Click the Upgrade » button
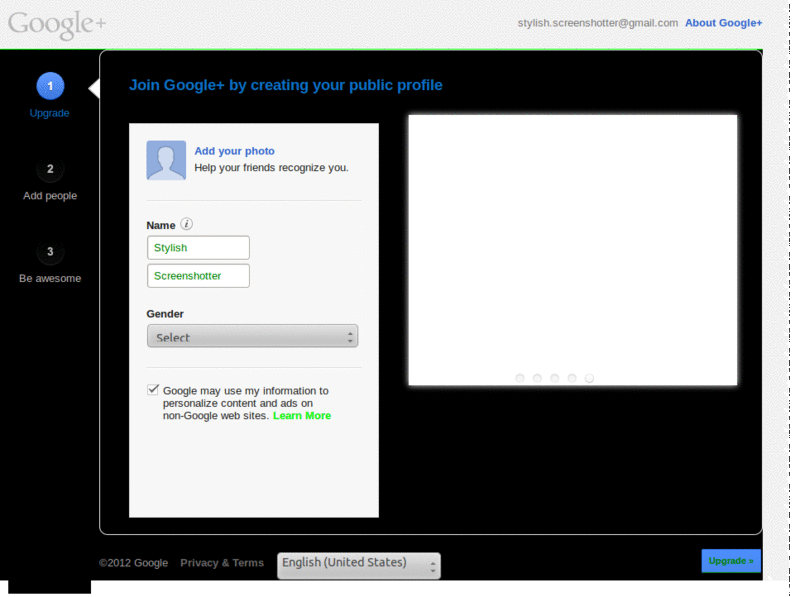The width and height of the screenshot is (800, 597). [x=731, y=561]
